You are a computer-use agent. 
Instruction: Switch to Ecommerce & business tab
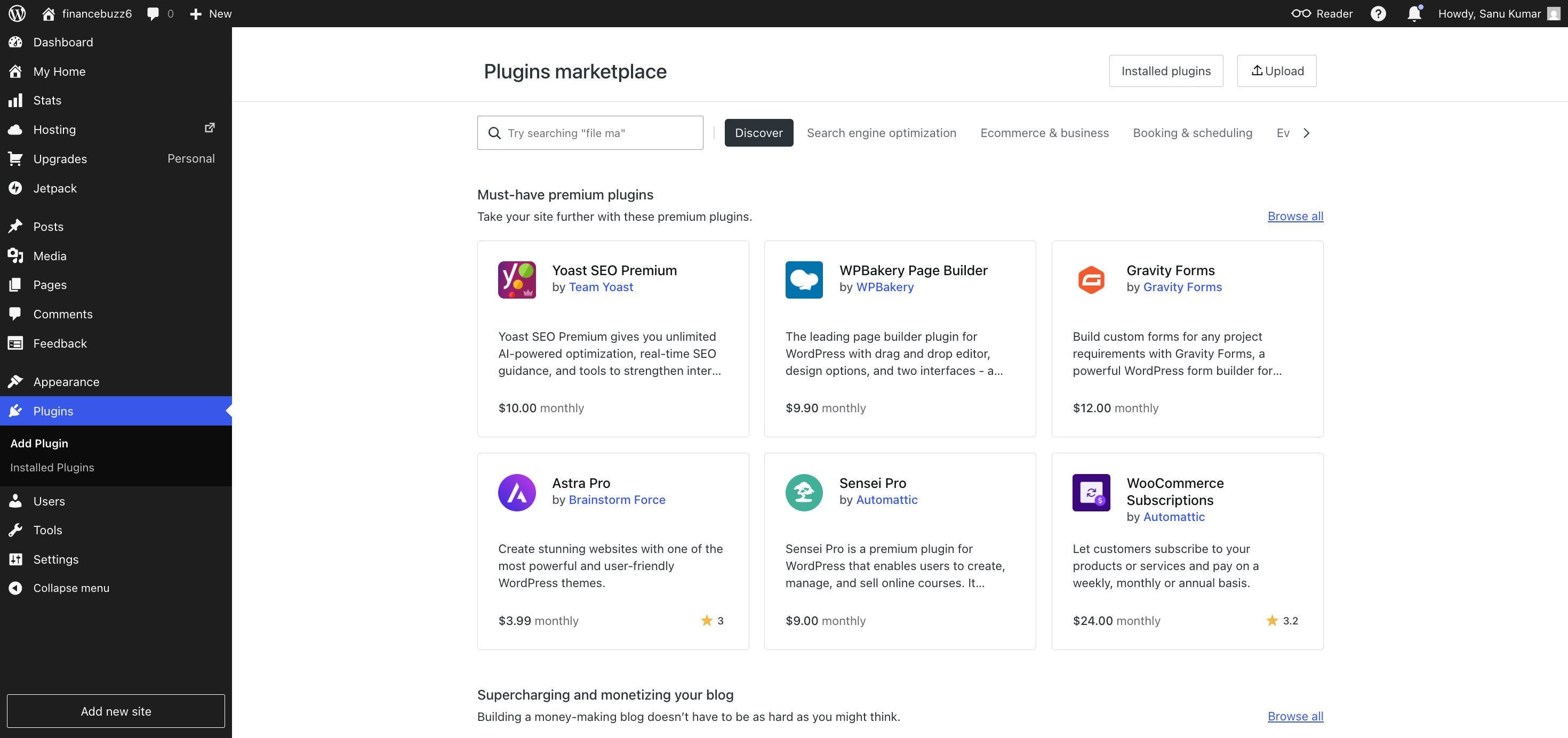click(x=1044, y=133)
